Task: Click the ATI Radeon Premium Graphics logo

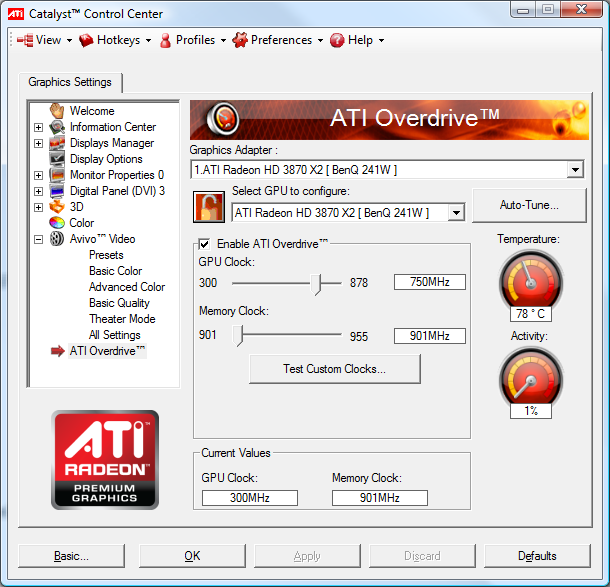Action: click(105, 460)
